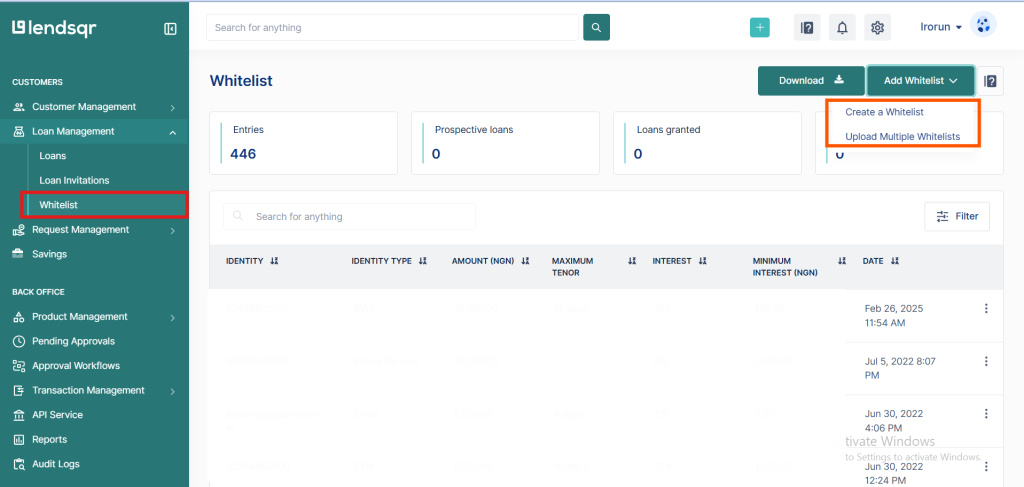Click the green search magnifier button
Image resolution: width=1024 pixels, height=487 pixels.
[x=596, y=27]
